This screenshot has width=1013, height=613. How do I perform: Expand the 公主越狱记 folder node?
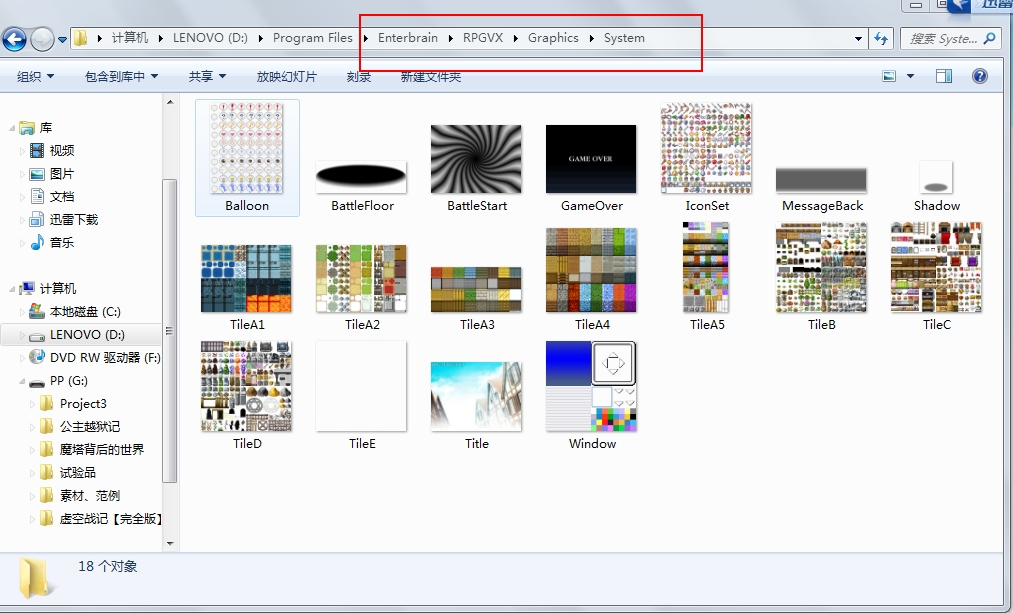point(32,427)
